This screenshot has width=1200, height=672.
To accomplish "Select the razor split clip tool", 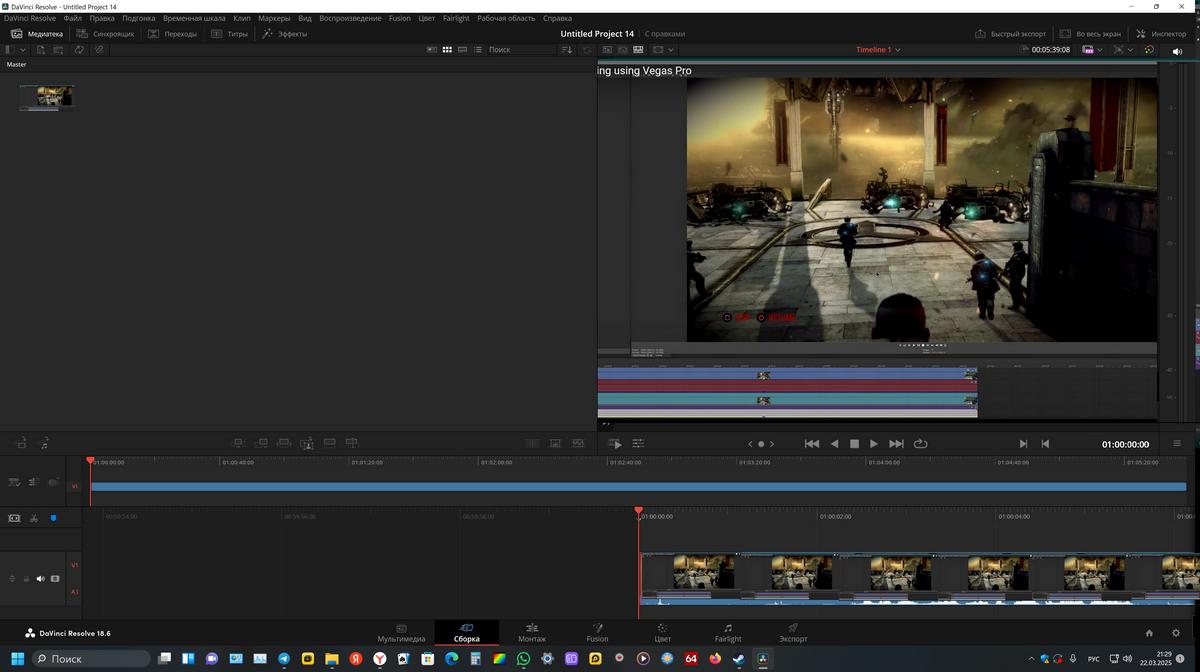I will tap(34, 519).
